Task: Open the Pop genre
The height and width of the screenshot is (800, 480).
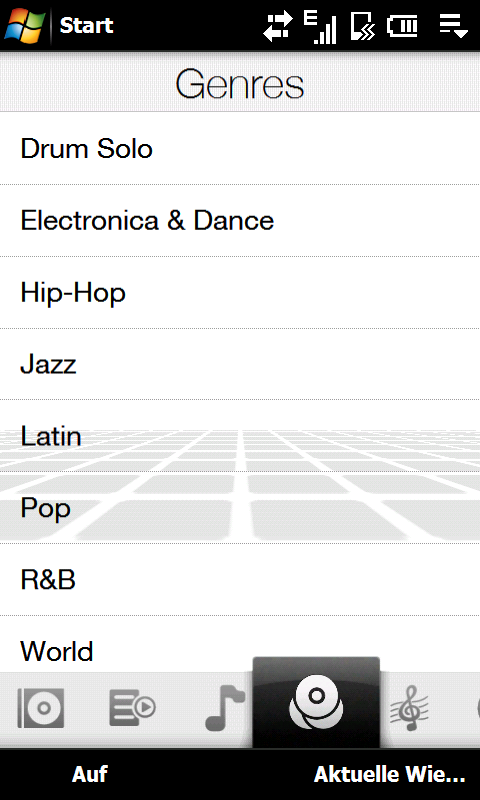Action: pyautogui.click(x=240, y=508)
